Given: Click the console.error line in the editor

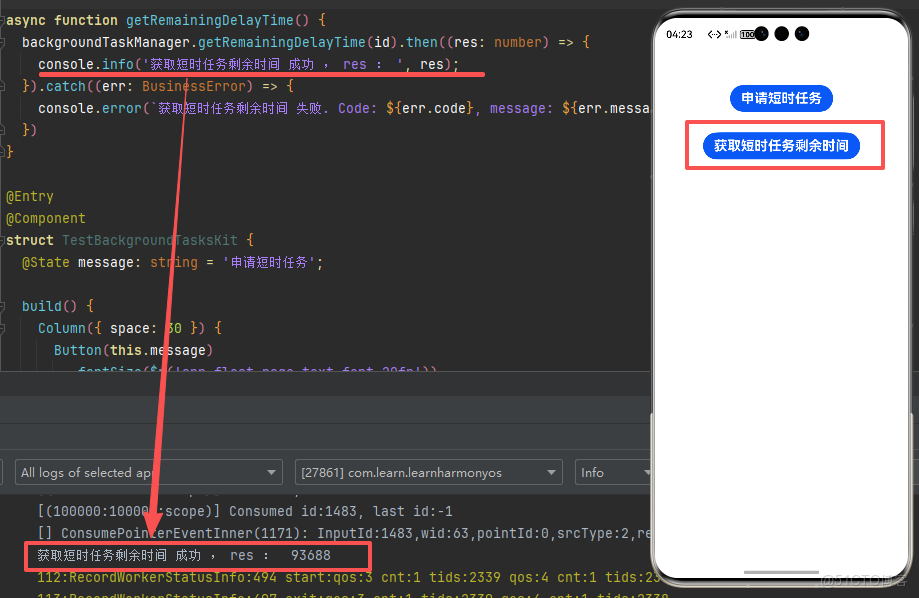Looking at the screenshot, I should (344, 108).
